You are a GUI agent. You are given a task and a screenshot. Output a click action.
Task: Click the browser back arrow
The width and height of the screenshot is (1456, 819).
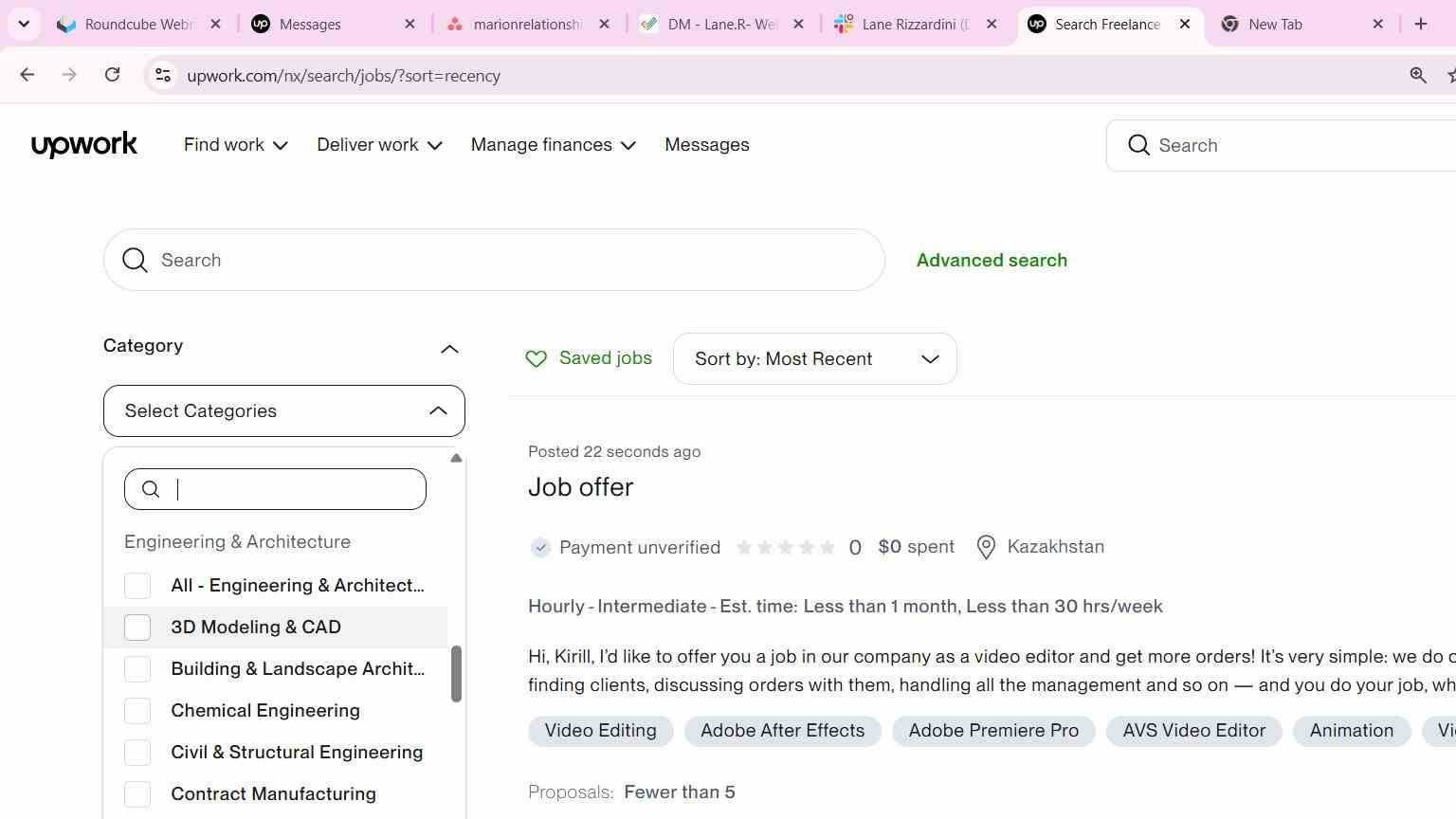tap(27, 75)
